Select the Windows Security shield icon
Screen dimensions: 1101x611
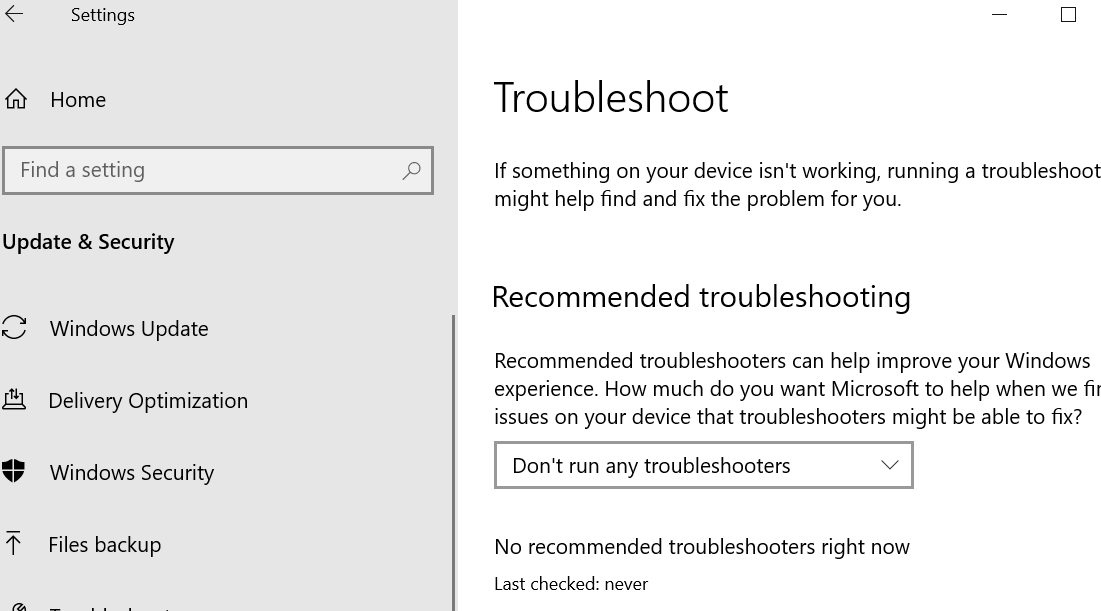(14, 471)
